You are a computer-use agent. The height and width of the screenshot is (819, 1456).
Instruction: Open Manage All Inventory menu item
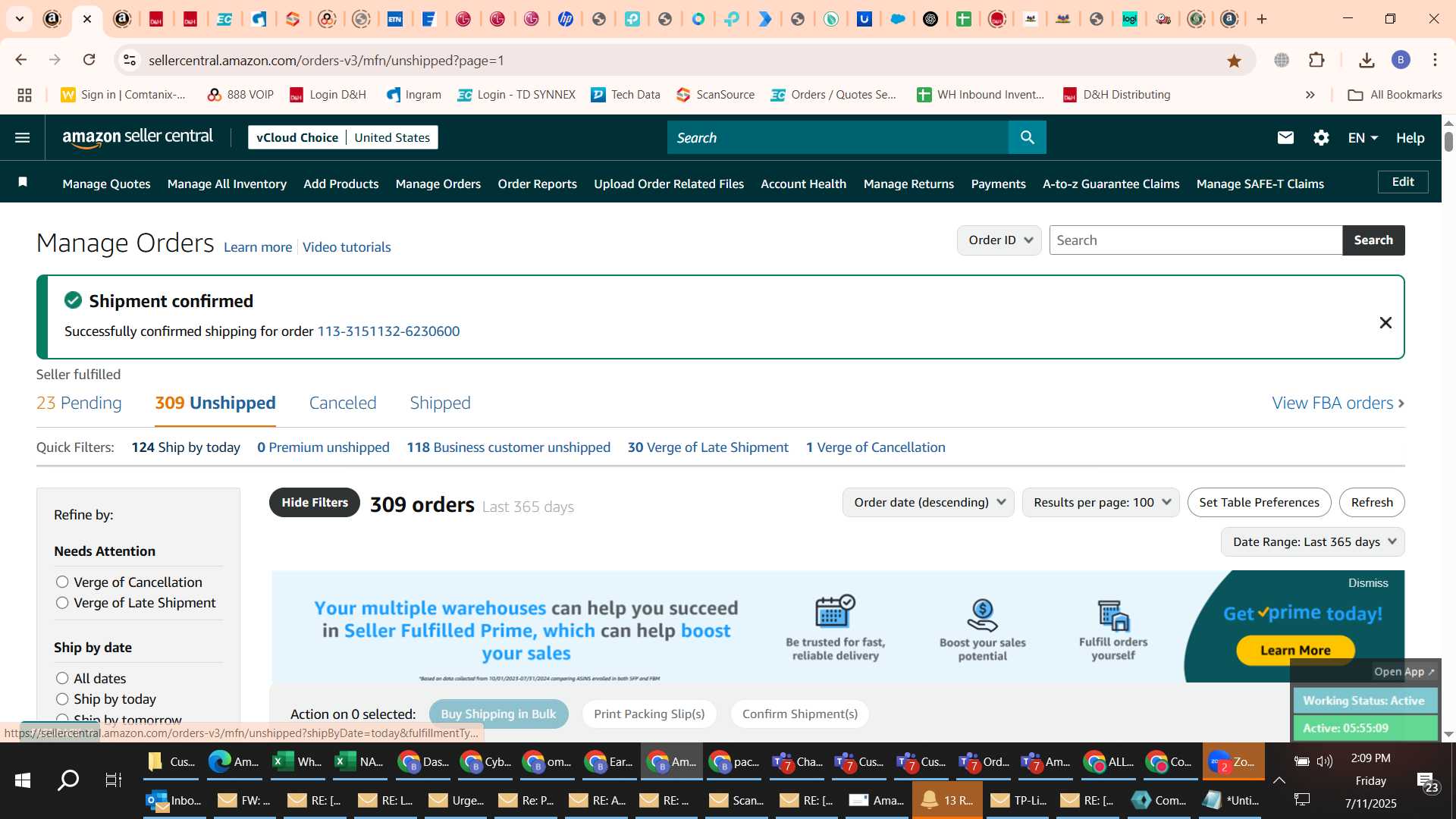(227, 184)
